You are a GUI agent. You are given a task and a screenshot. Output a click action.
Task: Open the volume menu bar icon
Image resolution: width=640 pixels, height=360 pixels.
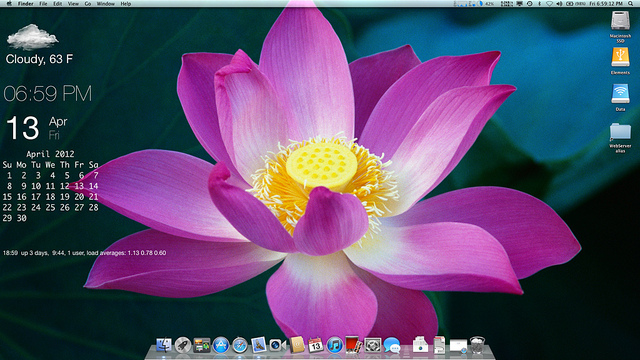559,4
